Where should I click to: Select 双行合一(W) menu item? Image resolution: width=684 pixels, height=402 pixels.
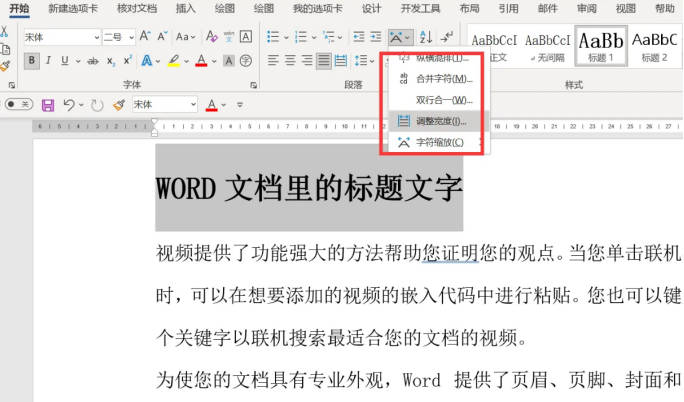437,100
